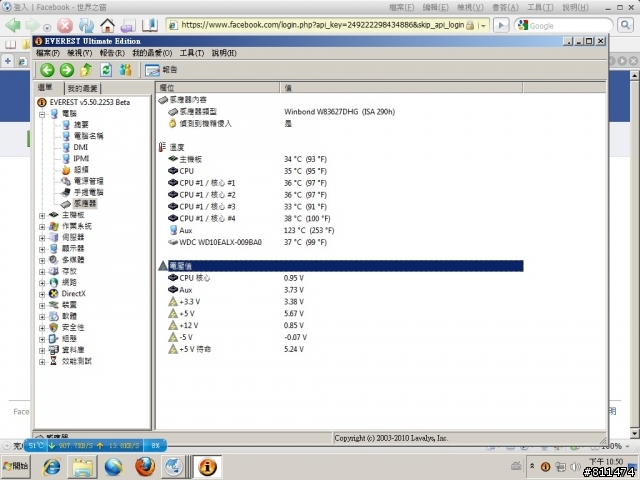Expand the 顯示器 tree node
The width and height of the screenshot is (640, 480).
coord(42,249)
